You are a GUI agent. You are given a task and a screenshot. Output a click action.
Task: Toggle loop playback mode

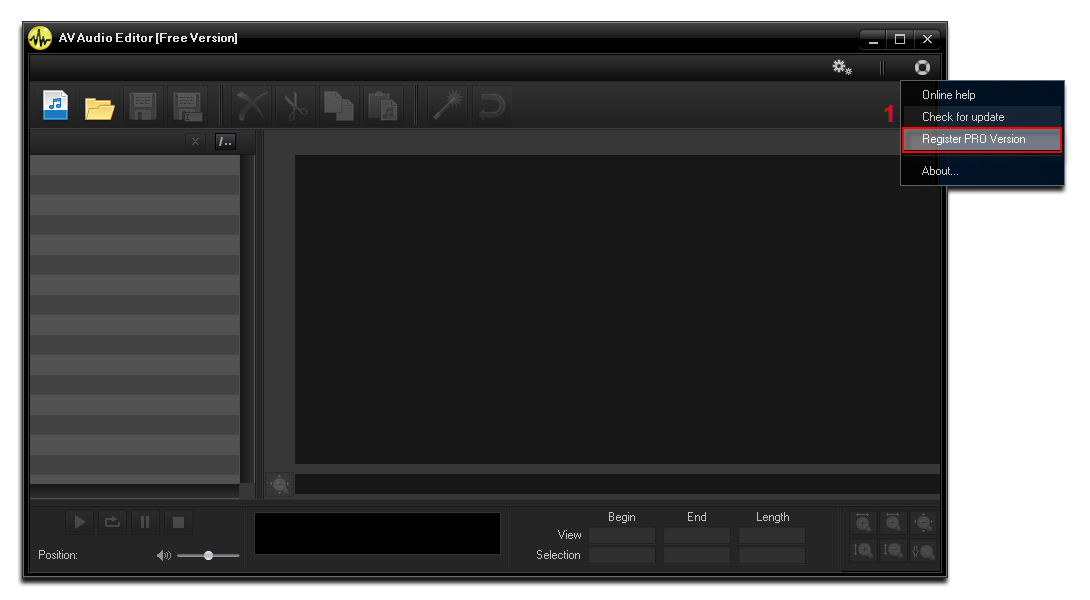(x=112, y=521)
